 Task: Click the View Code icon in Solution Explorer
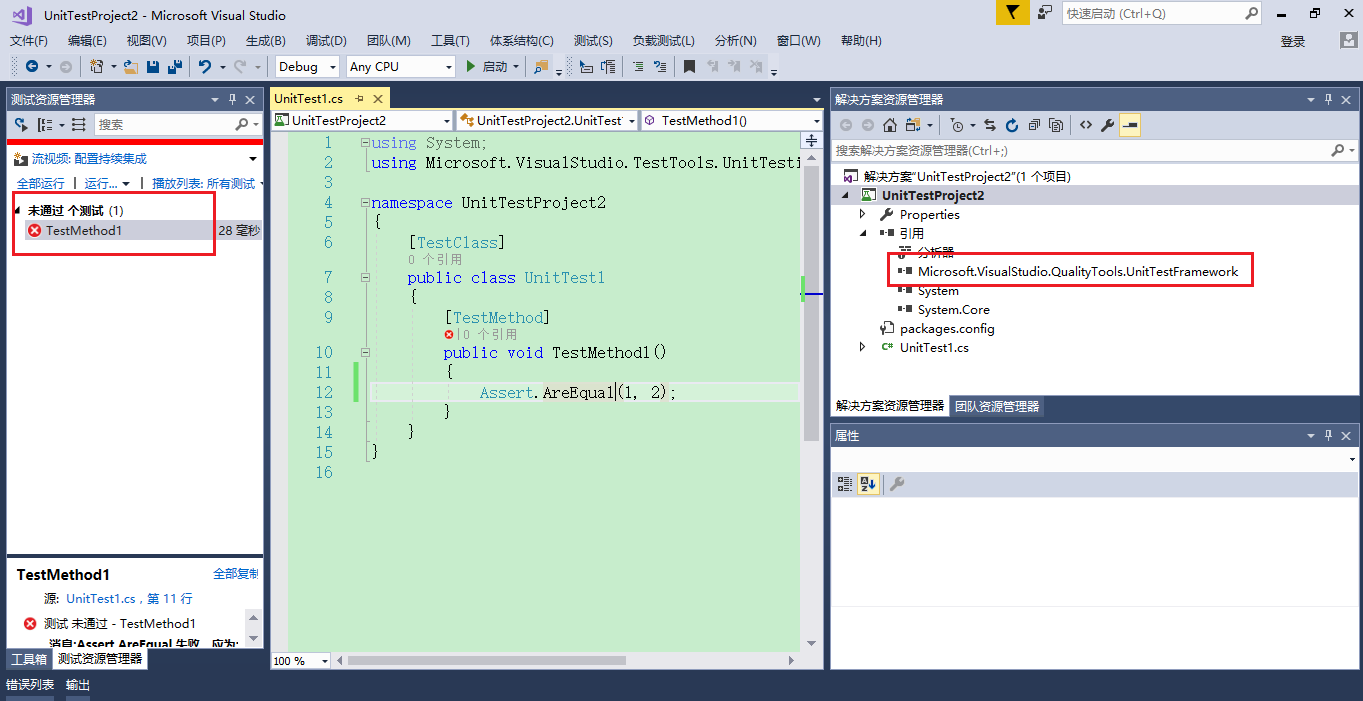(x=1085, y=125)
